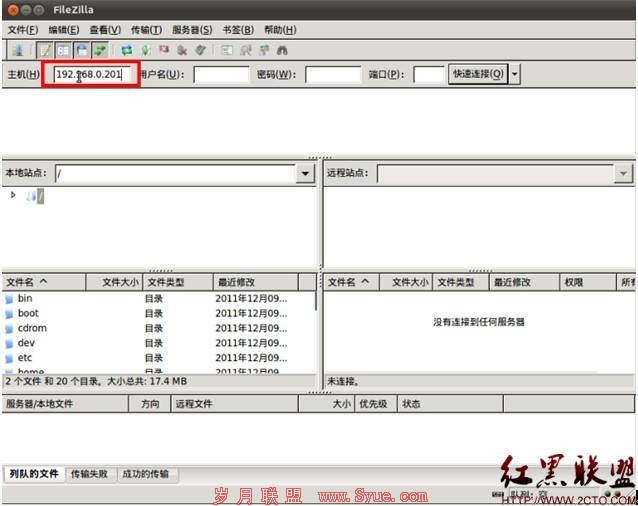Toggle the remote directory tree icon
638x506 pixels.
pos(81,50)
